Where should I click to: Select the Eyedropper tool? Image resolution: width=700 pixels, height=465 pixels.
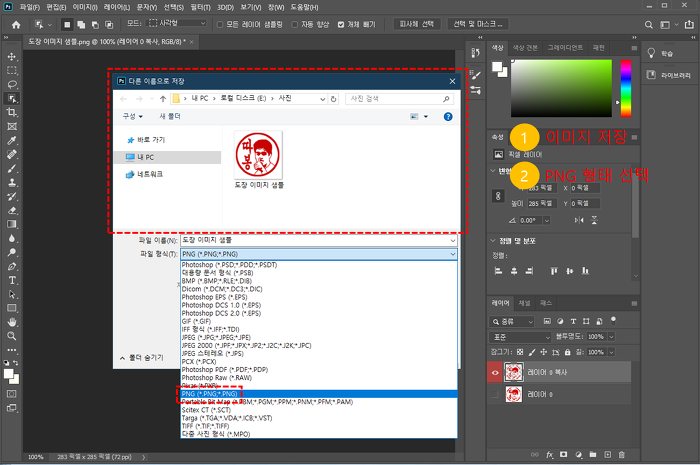[12, 141]
